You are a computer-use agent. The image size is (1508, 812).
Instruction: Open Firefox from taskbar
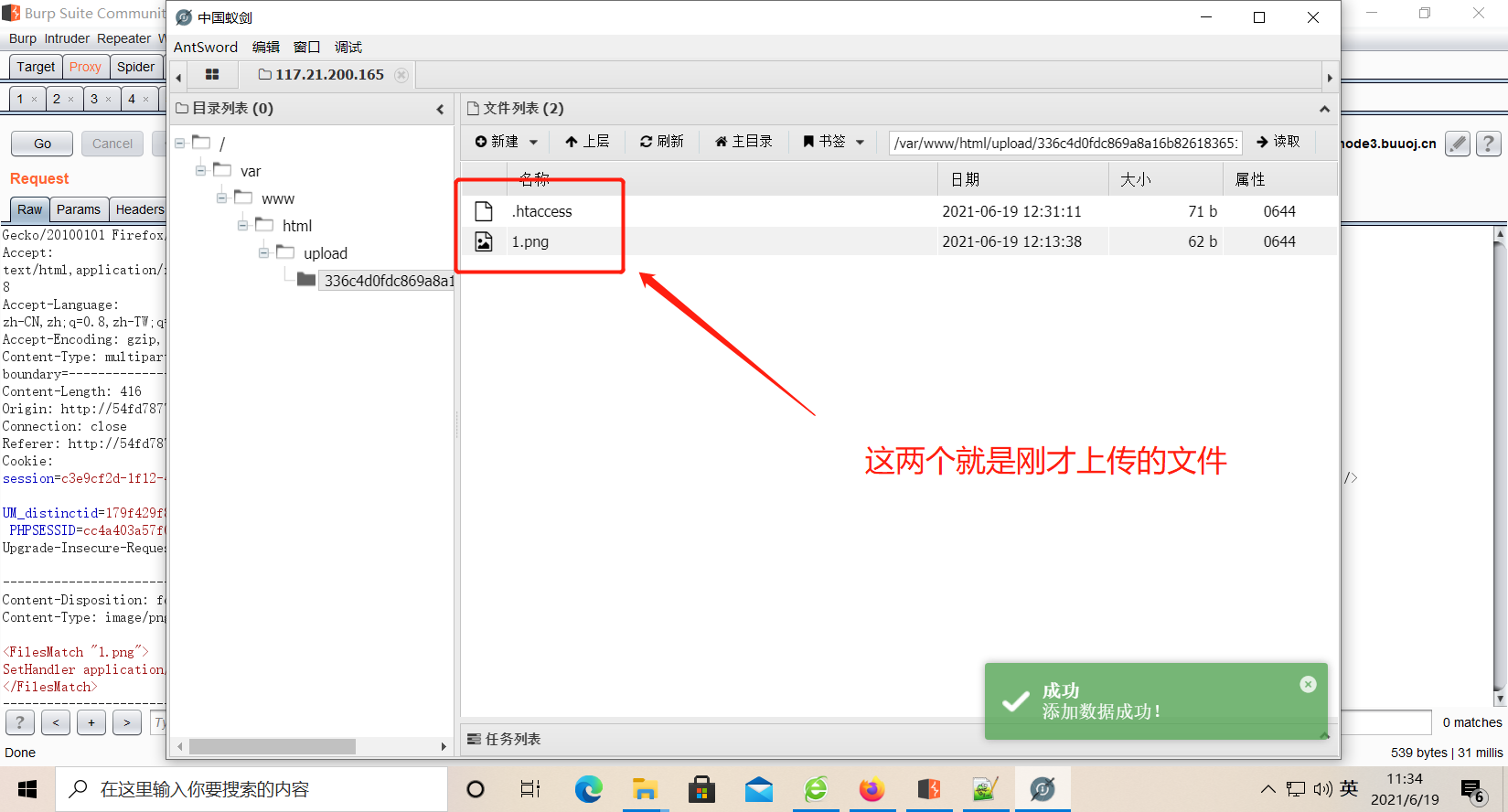(872, 789)
